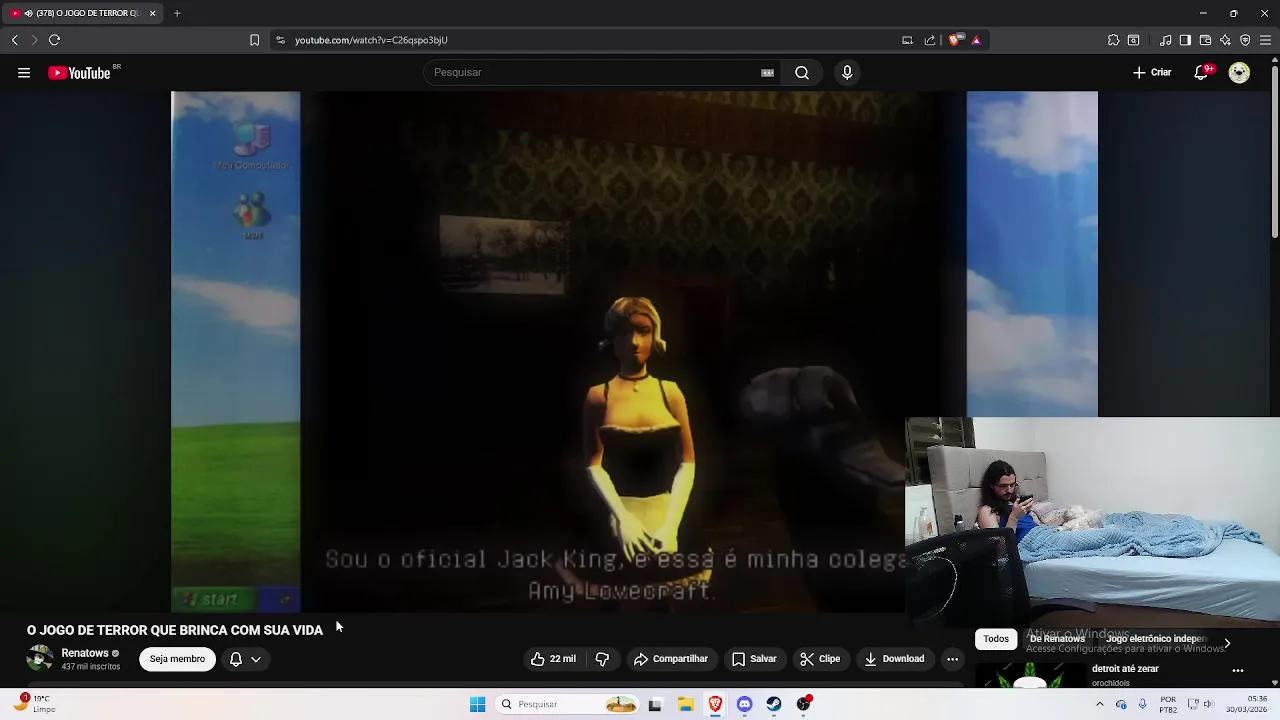
Task: Click the install-app screen icon in address bar
Action: coord(907,40)
